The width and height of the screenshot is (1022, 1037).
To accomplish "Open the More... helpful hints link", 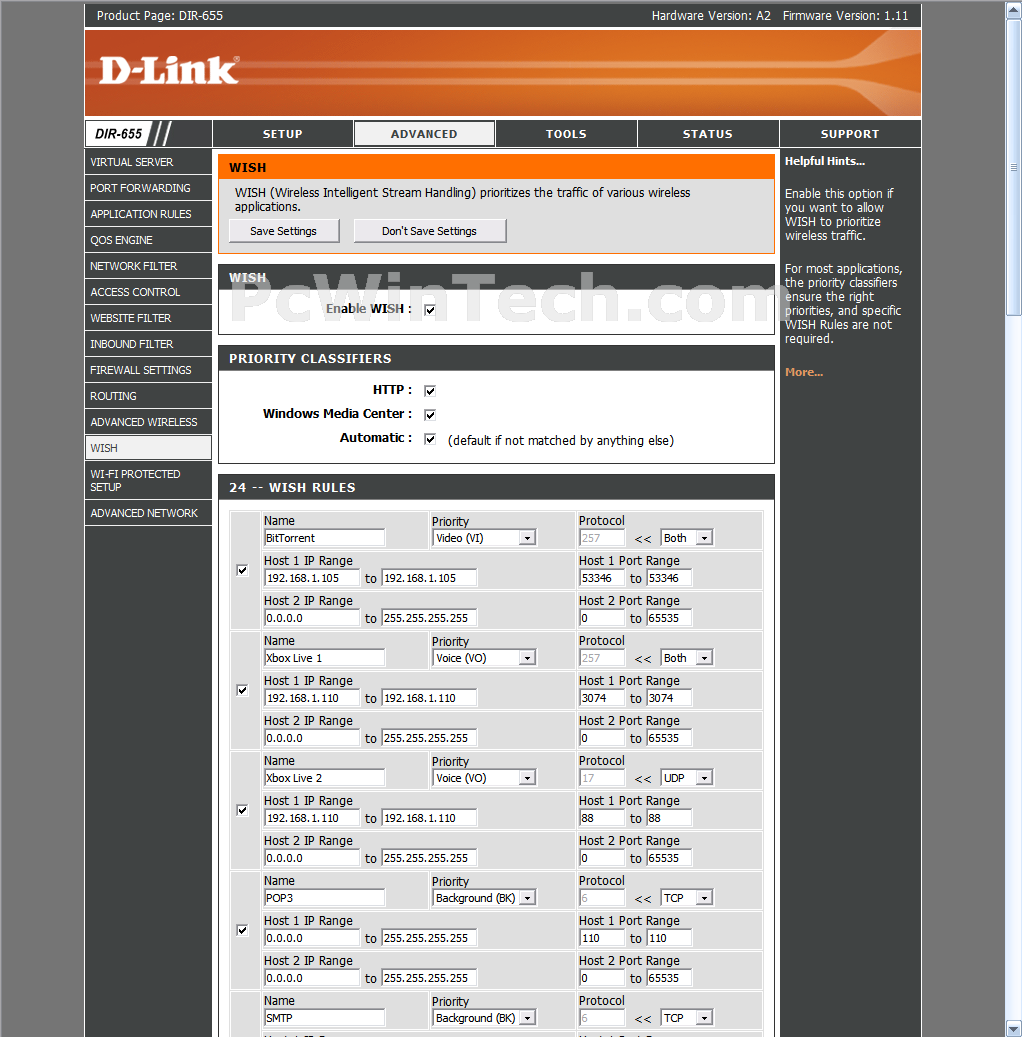I will 804,372.
